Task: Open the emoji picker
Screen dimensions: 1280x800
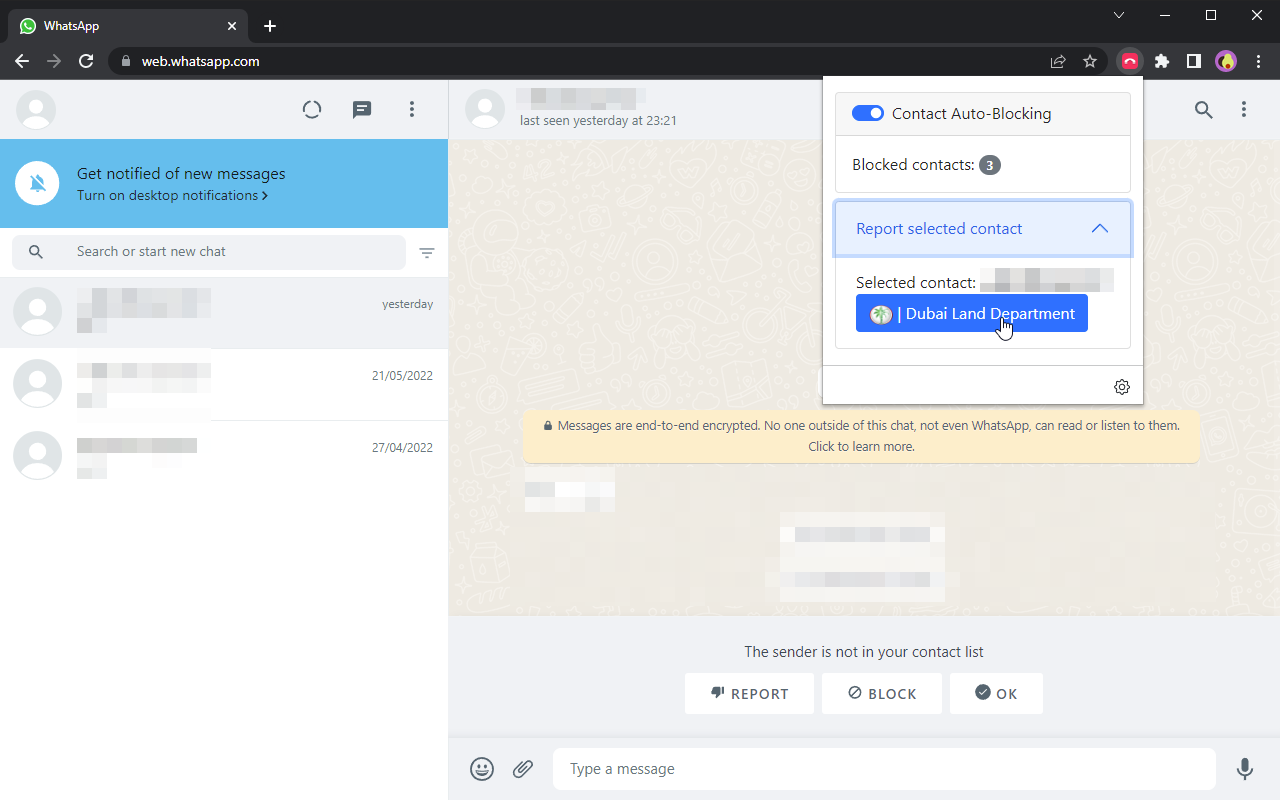Action: pyautogui.click(x=482, y=769)
